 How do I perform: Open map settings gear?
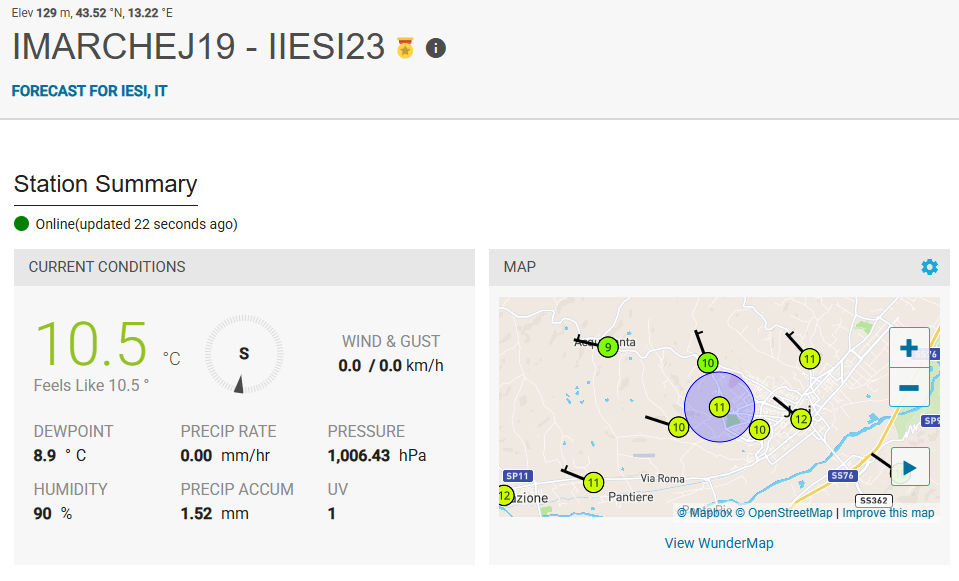click(930, 267)
